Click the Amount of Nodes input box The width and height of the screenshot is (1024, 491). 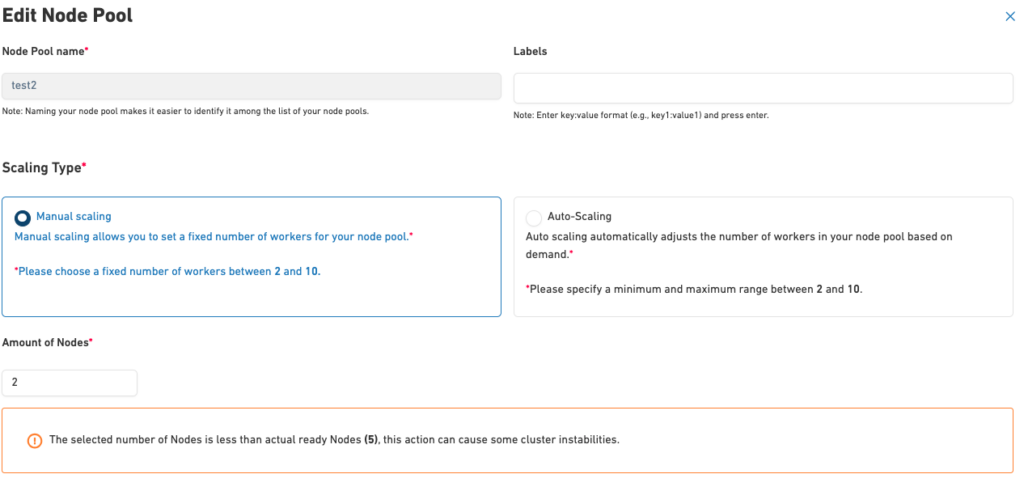tap(69, 383)
